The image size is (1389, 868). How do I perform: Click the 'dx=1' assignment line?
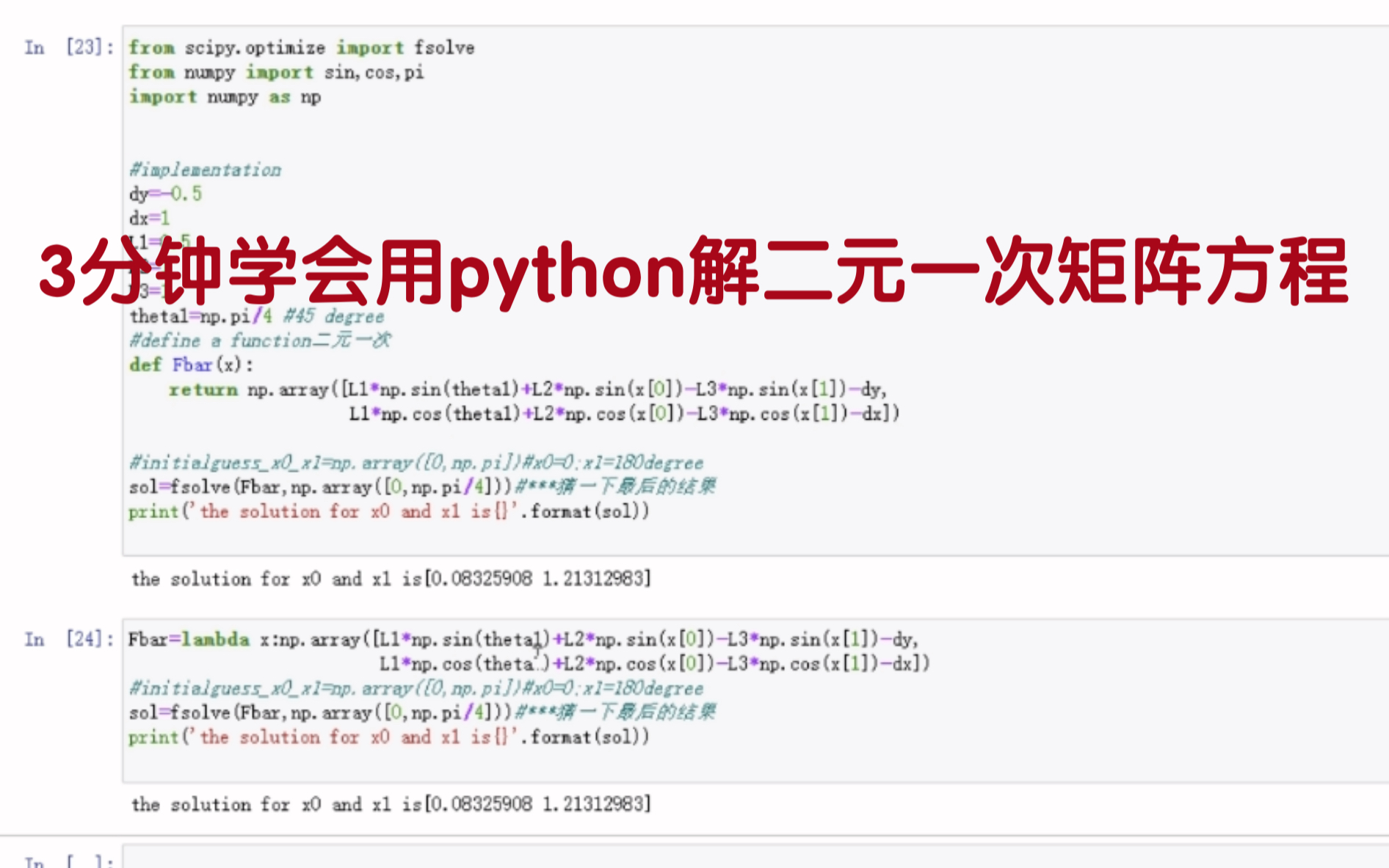(x=149, y=218)
